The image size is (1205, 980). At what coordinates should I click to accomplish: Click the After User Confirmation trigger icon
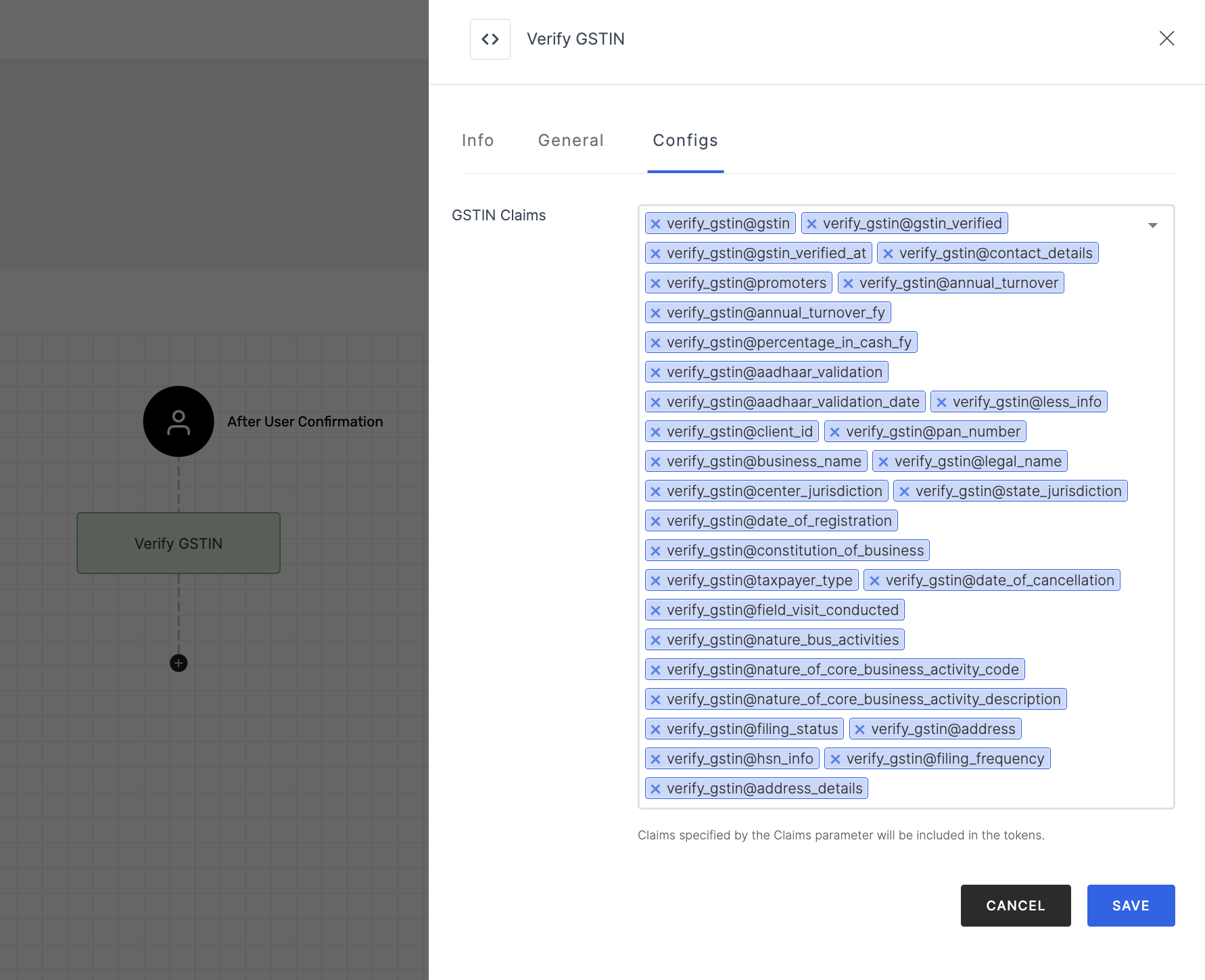tap(179, 422)
